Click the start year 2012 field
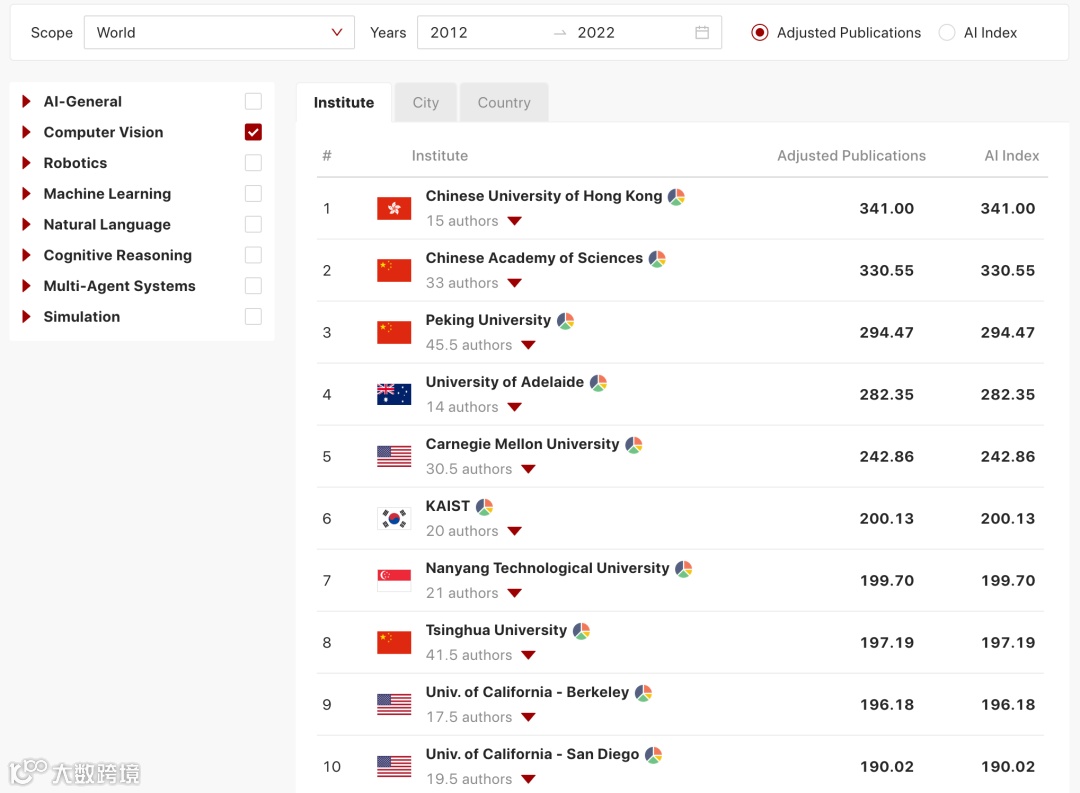The width and height of the screenshot is (1080, 793). click(x=449, y=32)
